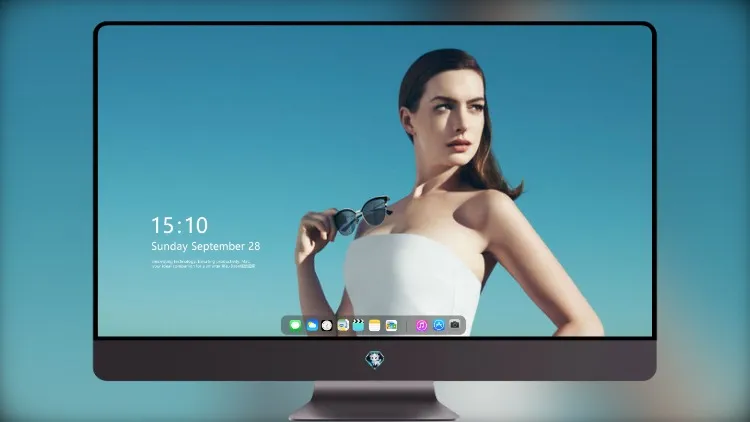Viewport: 750px width, 422px height.
Task: Open the Clock app in dock
Action: [327, 326]
